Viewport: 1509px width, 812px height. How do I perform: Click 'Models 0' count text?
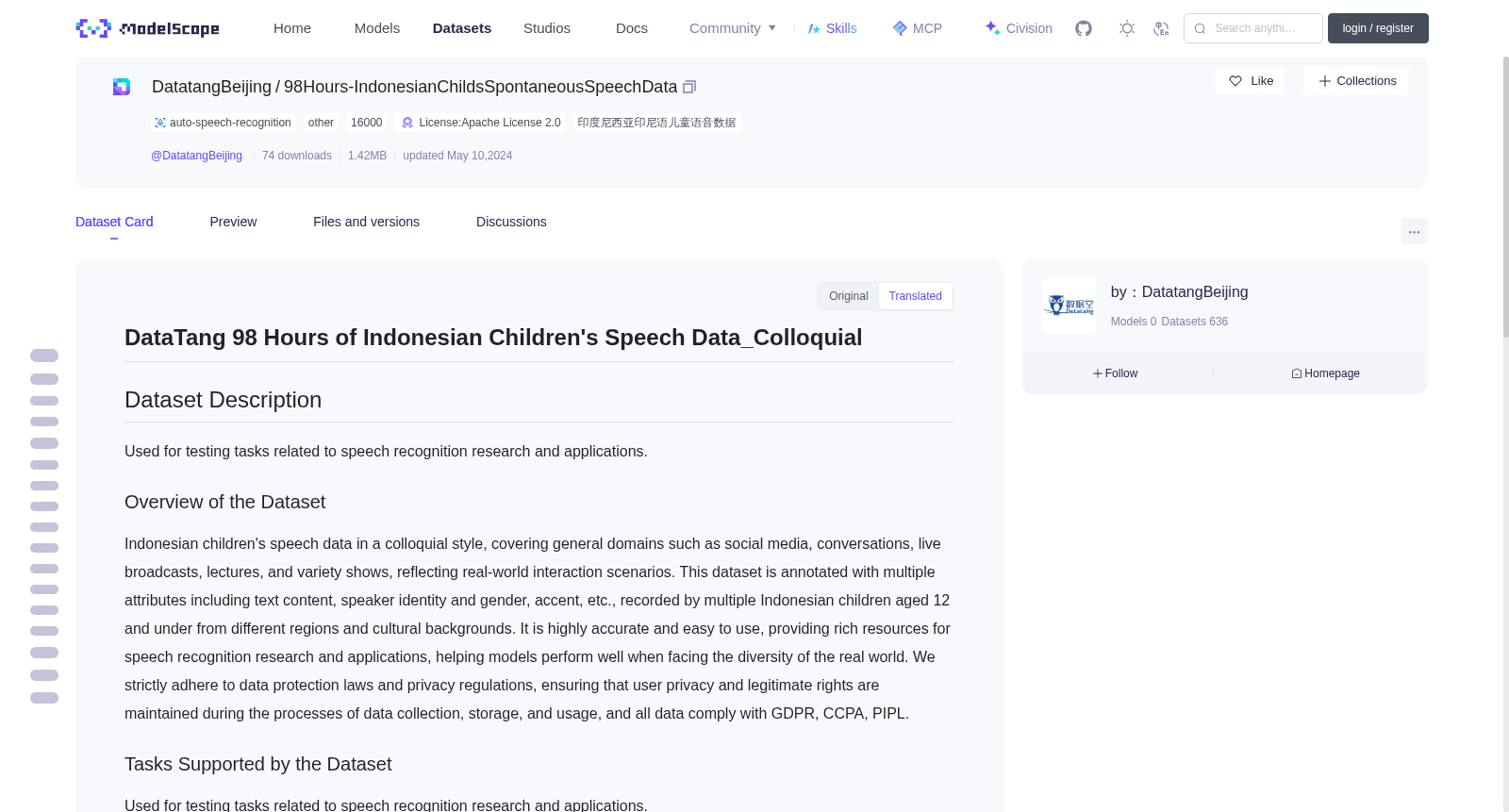pyautogui.click(x=1133, y=322)
